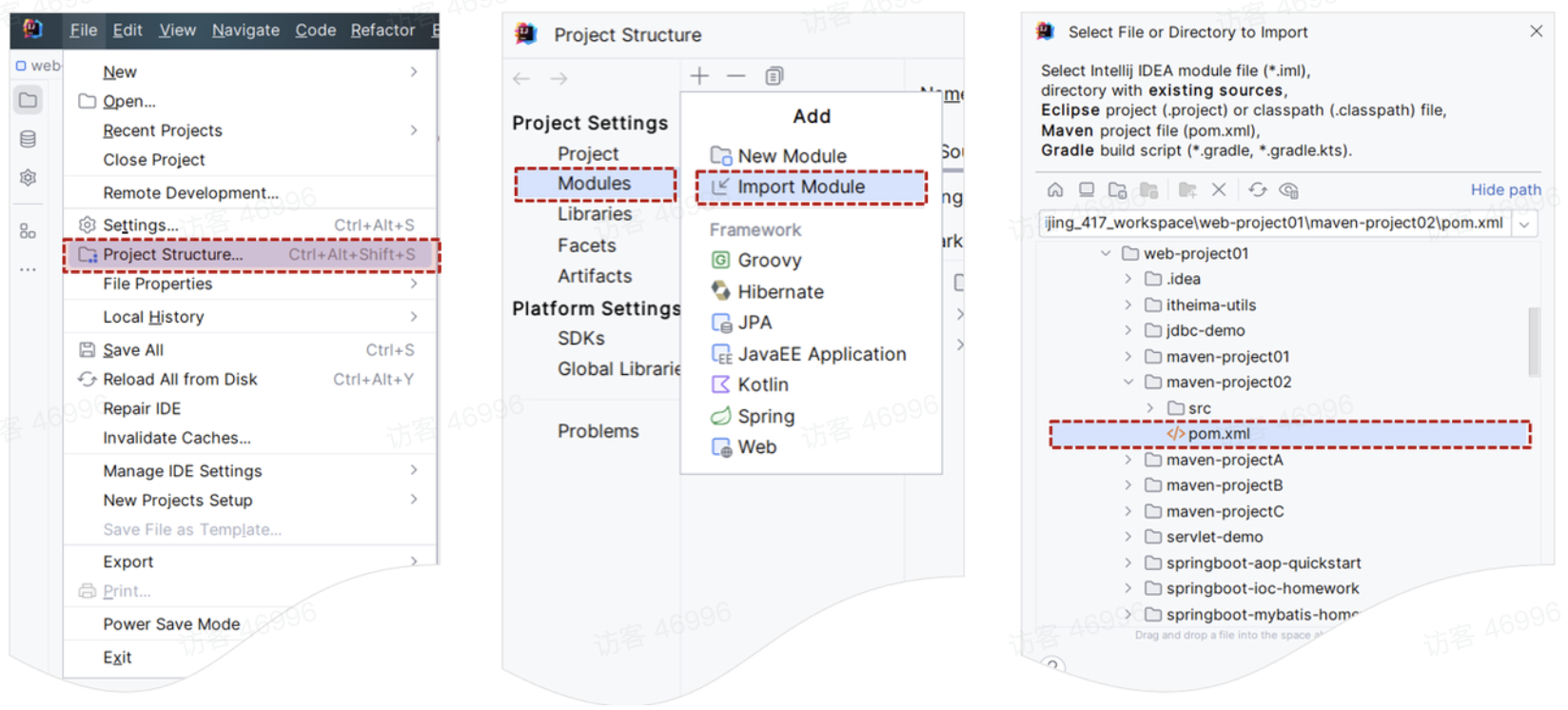The height and width of the screenshot is (710, 1568).
Task: Click the plus Add icon in Project Structure
Action: [x=699, y=76]
